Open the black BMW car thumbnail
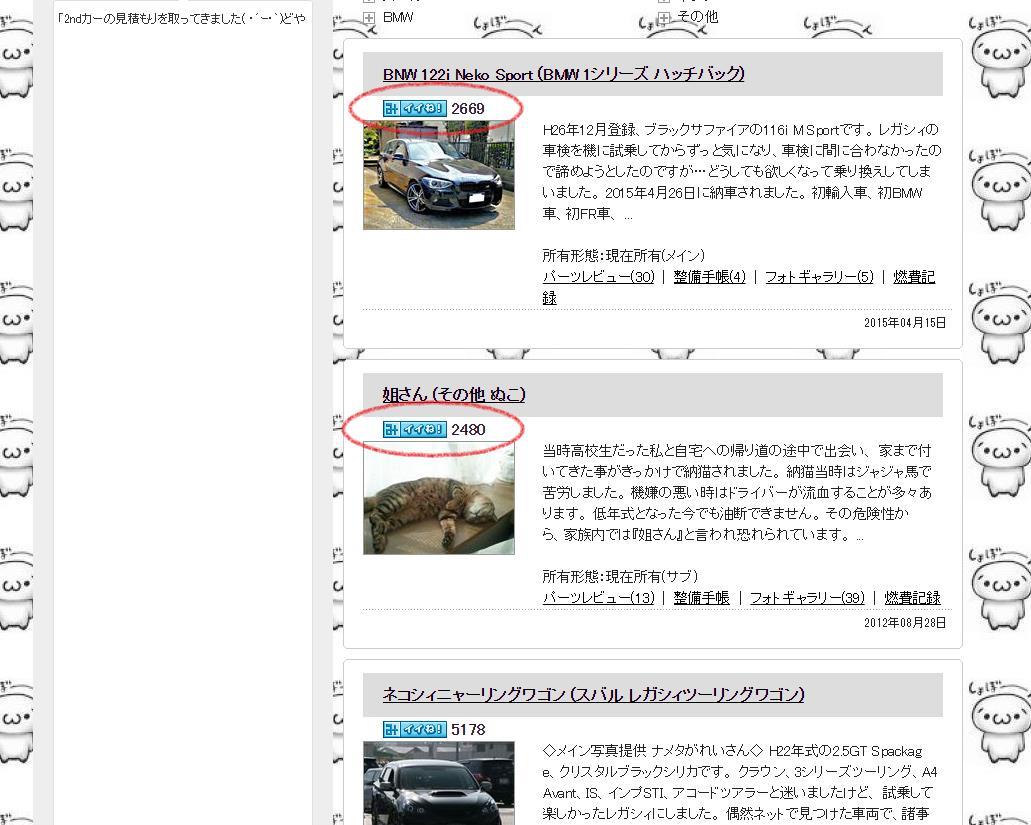The height and width of the screenshot is (825, 1031). tap(439, 174)
